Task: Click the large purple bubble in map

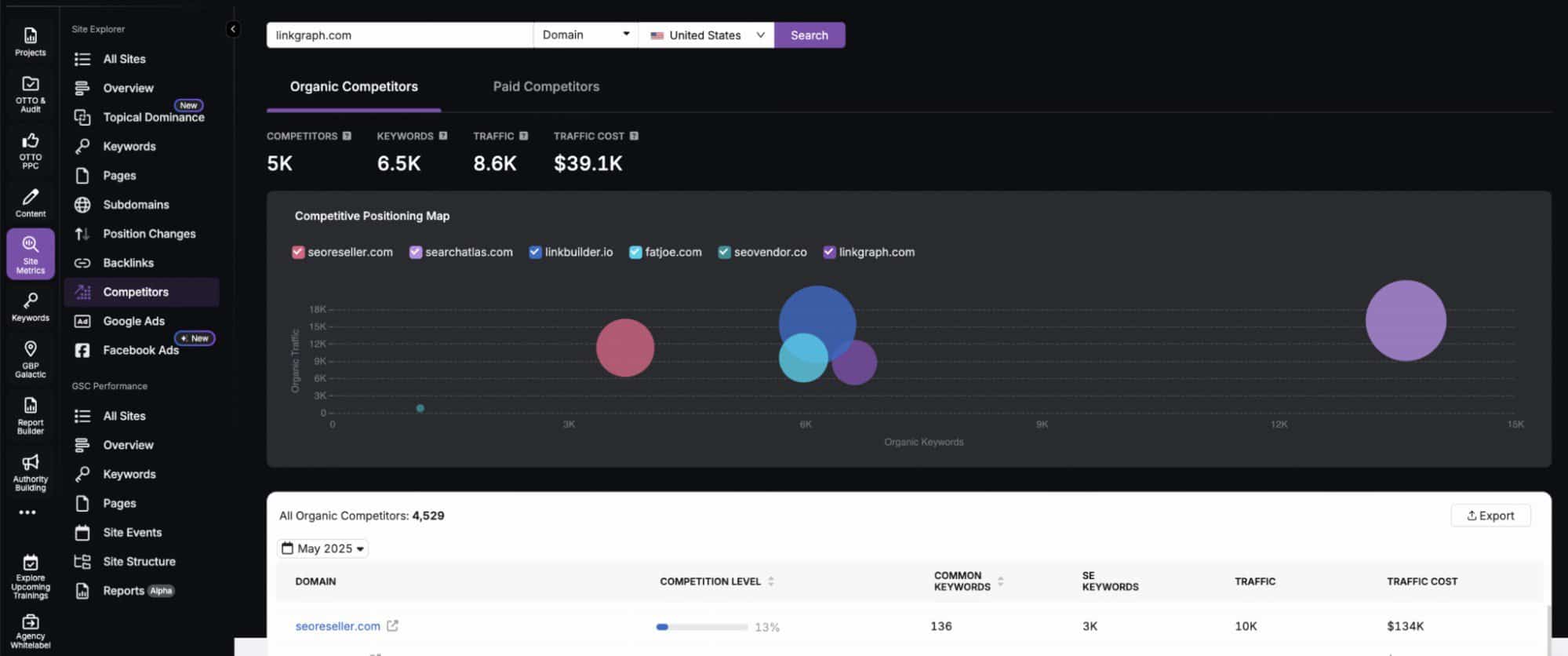Action: coord(1405,320)
